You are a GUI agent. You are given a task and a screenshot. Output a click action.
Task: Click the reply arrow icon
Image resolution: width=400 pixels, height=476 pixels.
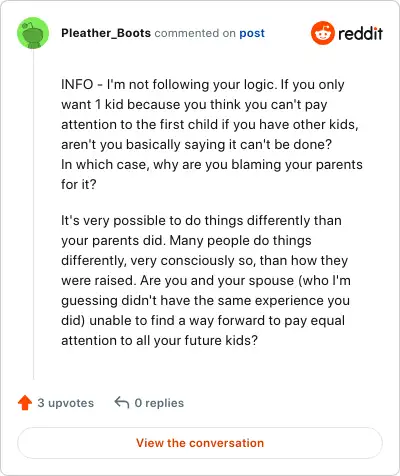tap(122, 402)
